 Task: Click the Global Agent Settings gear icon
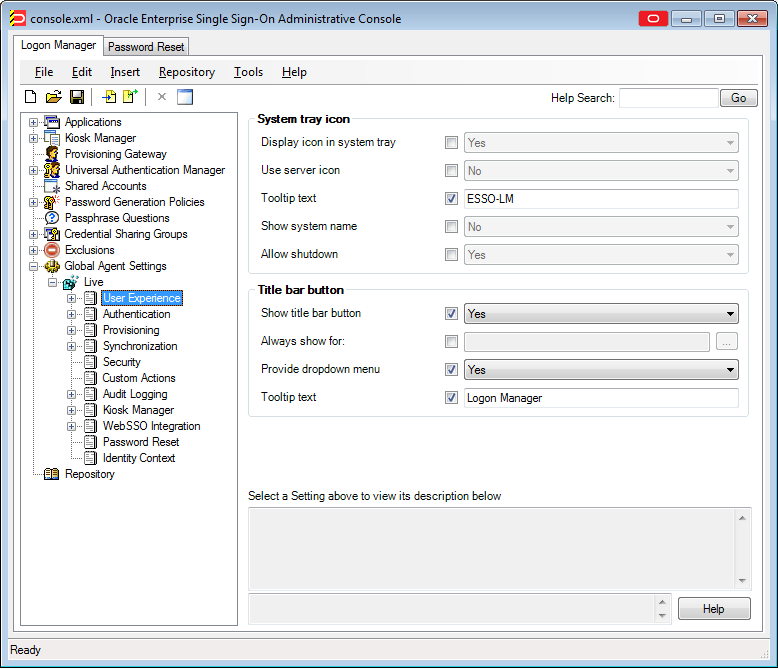pos(52,266)
